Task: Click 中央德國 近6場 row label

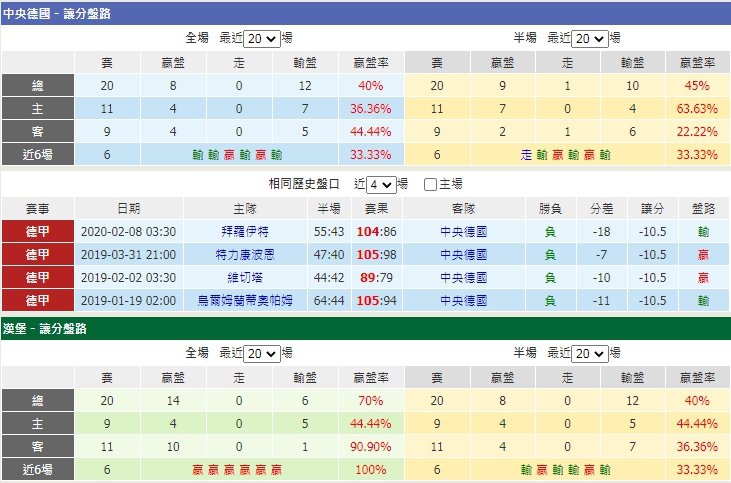Action: click(x=38, y=154)
